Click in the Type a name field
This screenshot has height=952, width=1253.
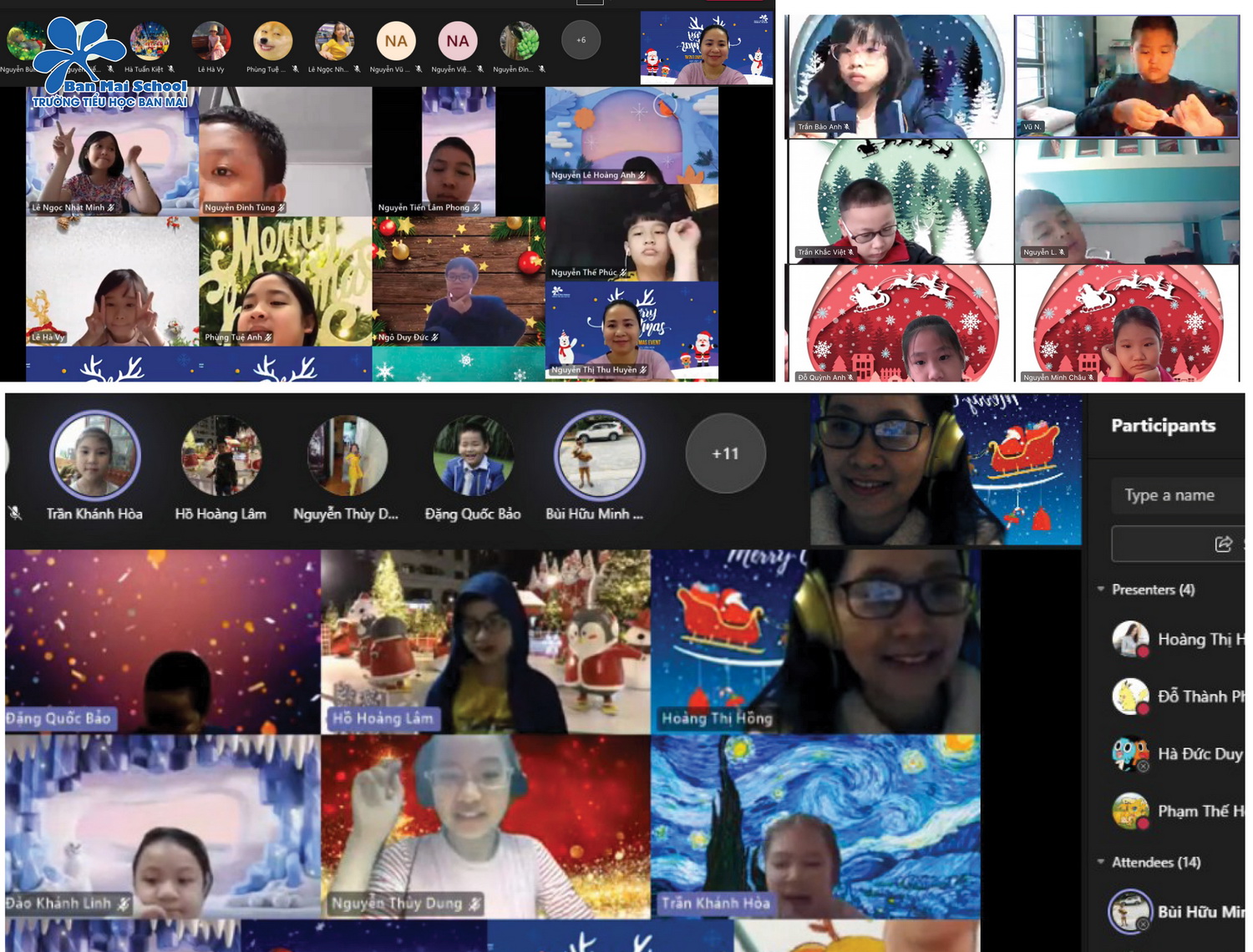pos(1178,495)
